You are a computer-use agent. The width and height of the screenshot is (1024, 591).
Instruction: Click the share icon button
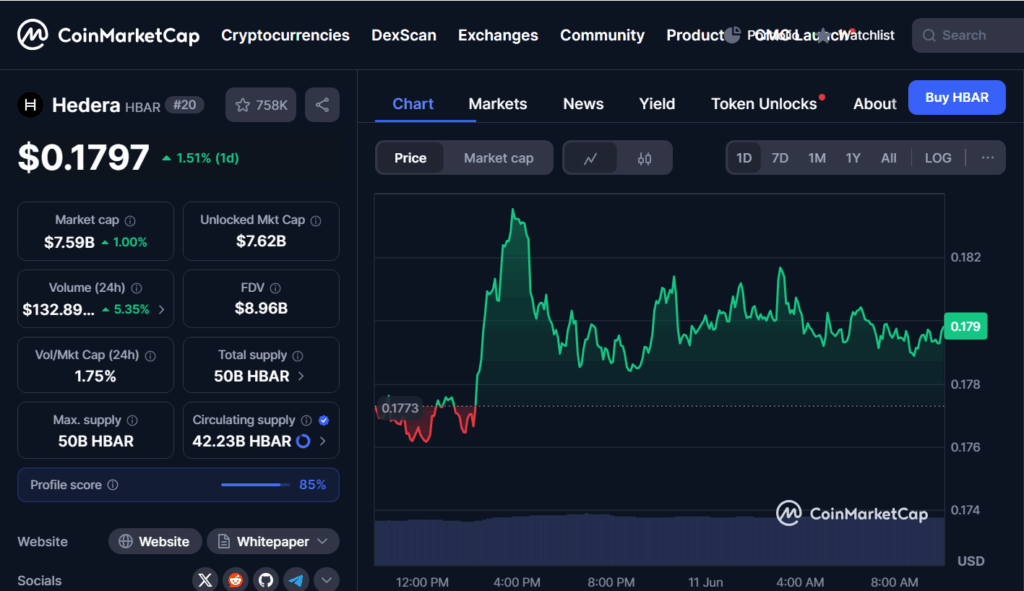pyautogui.click(x=322, y=105)
